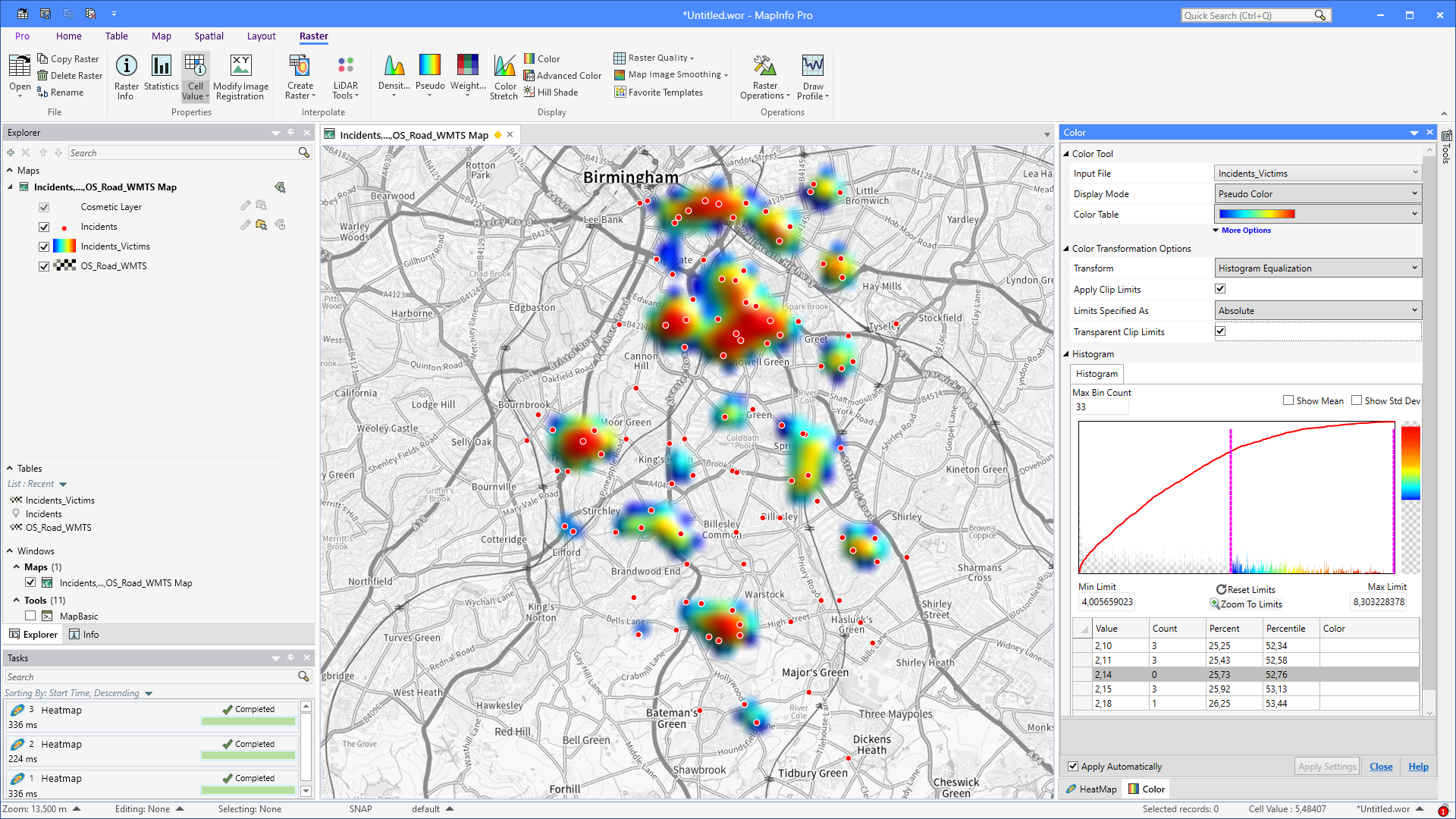Uncheck Apply Clip Limits

coord(1219,288)
